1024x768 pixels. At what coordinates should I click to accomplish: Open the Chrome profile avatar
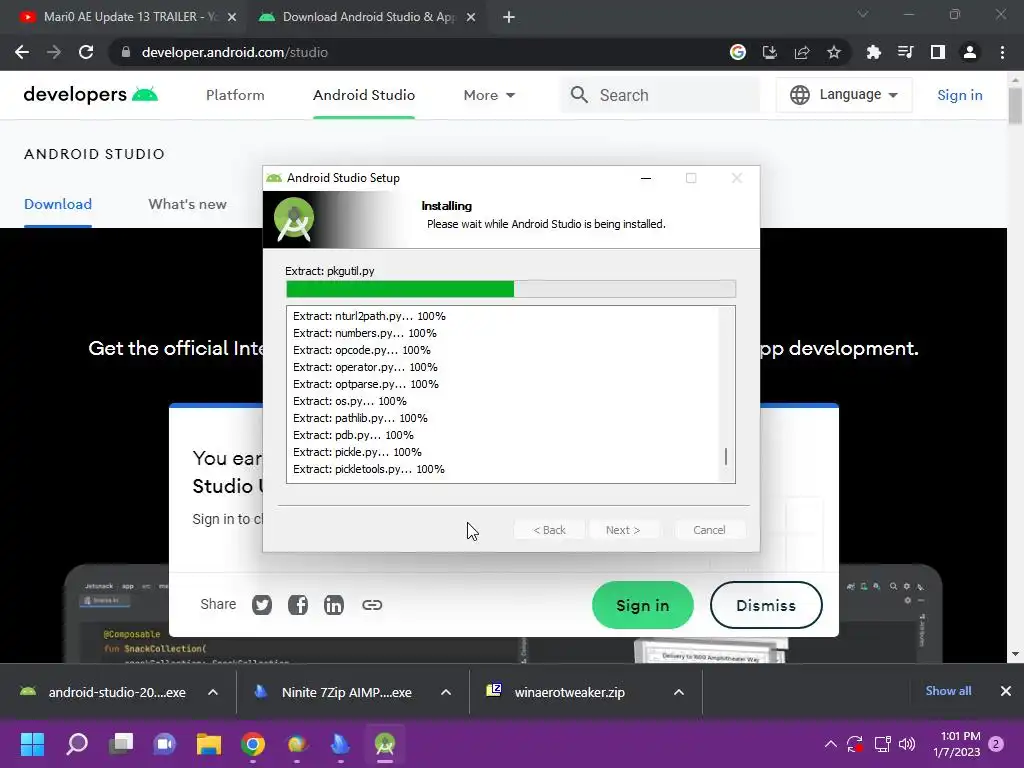pos(970,52)
